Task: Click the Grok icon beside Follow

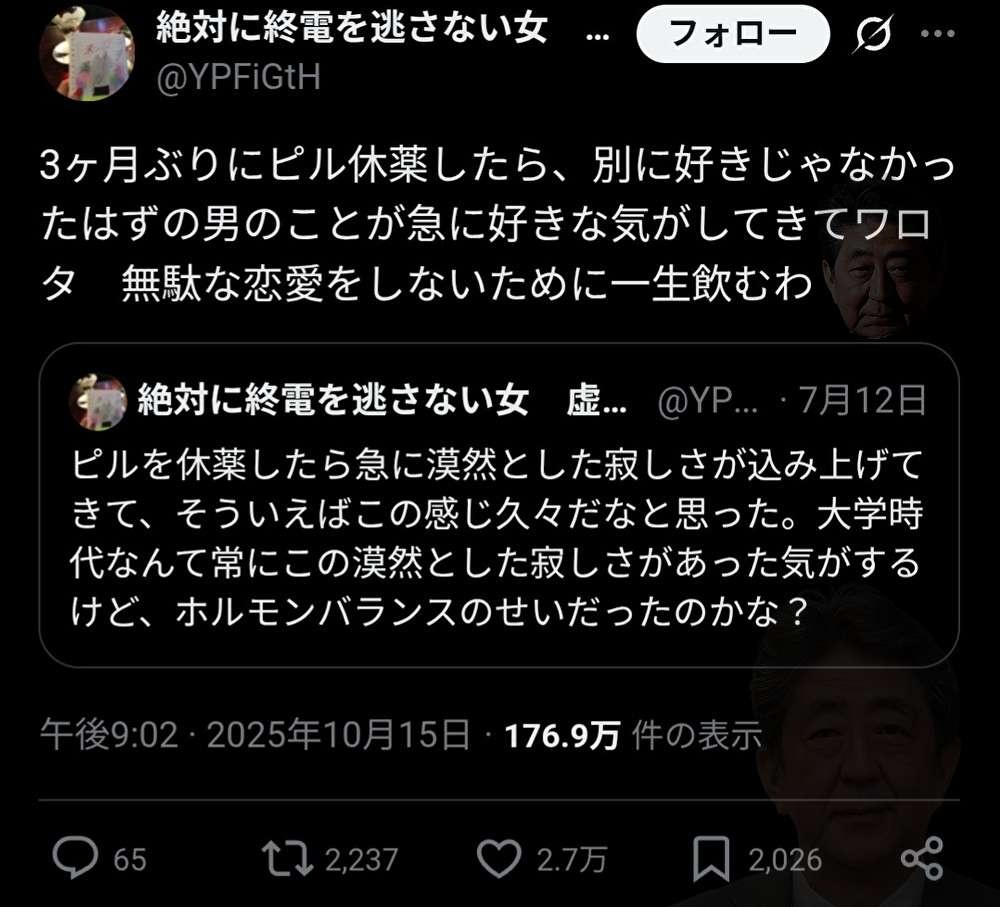Action: pos(872,33)
